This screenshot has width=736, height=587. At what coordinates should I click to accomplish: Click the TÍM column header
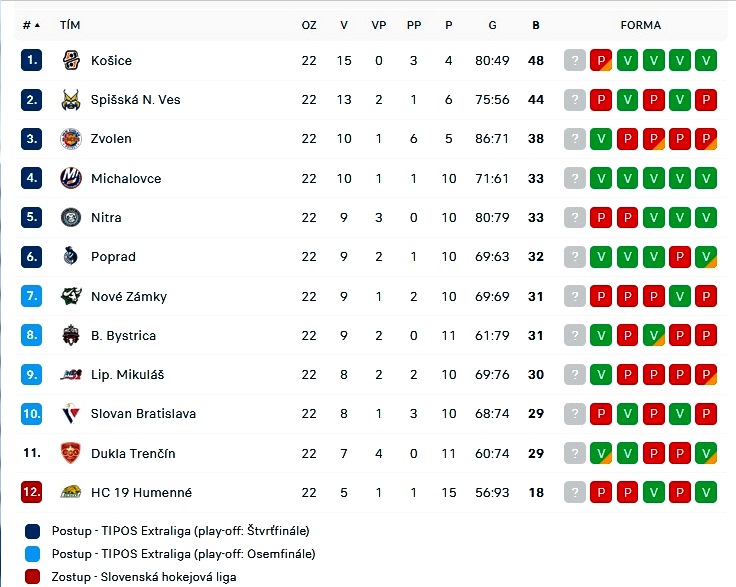(x=70, y=25)
